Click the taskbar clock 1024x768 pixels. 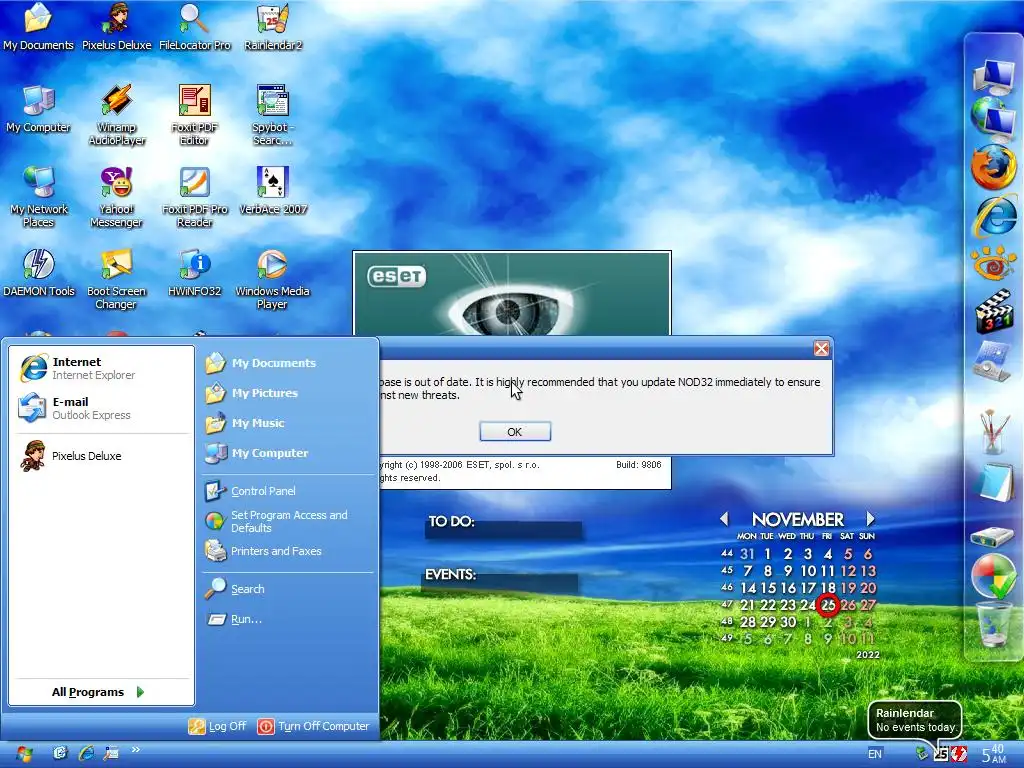(993, 754)
